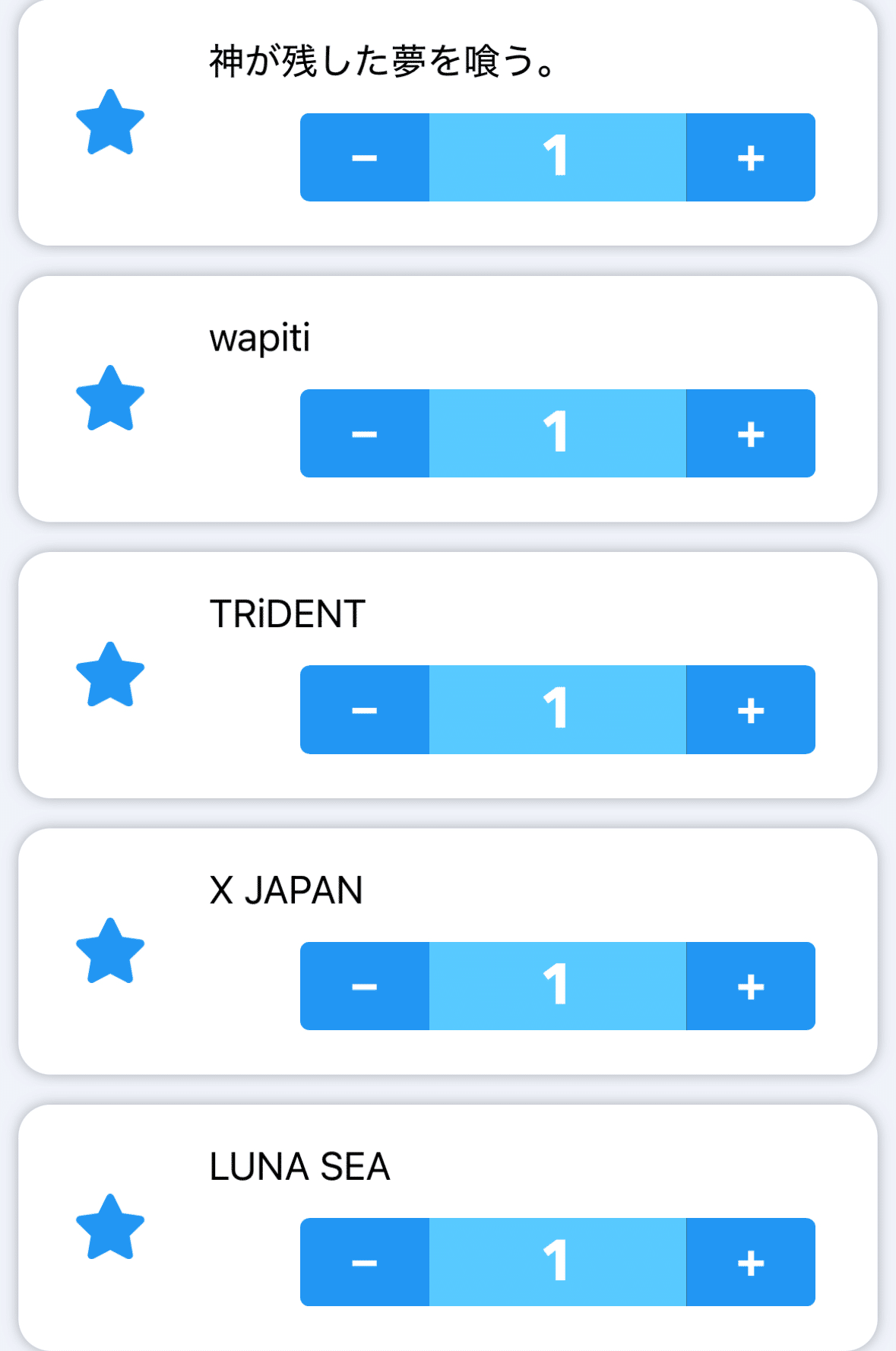The height and width of the screenshot is (1351, 896).
Task: Tap minus on X JAPAN counter
Action: (365, 986)
